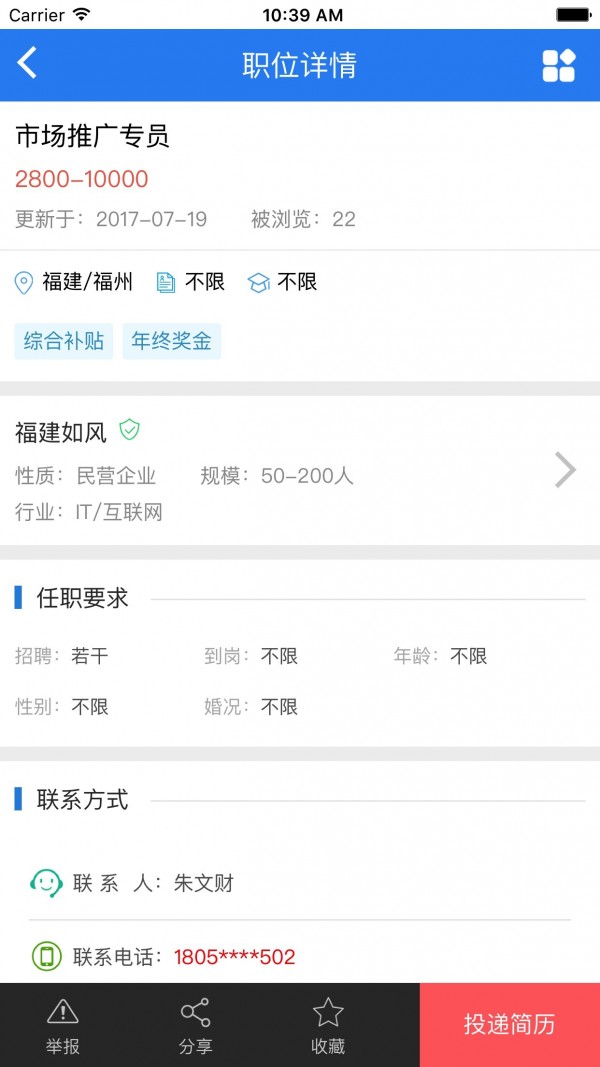Select the 综合补贴 benefit tag
Image resolution: width=600 pixels, height=1067 pixels.
point(62,341)
